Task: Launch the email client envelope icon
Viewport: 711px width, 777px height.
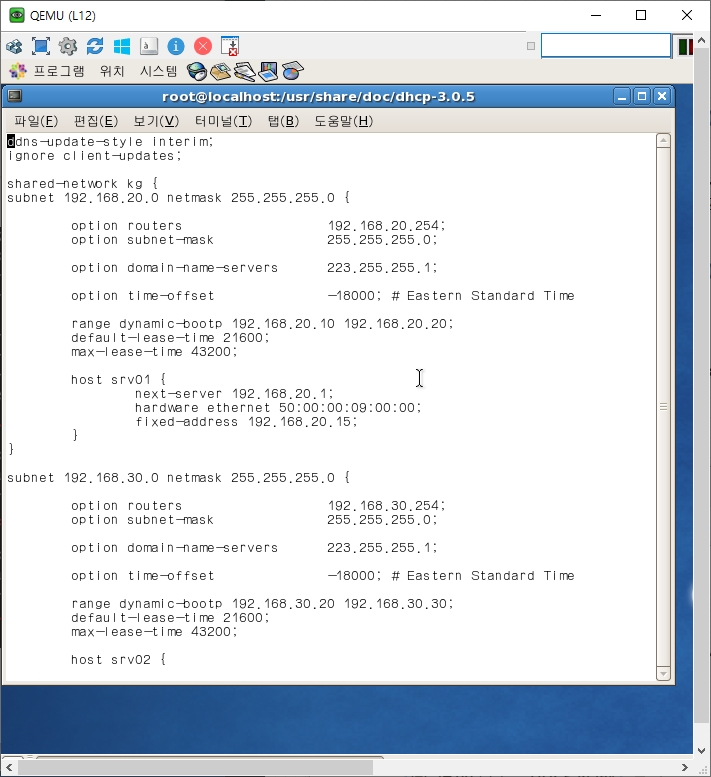Action: pos(220,71)
